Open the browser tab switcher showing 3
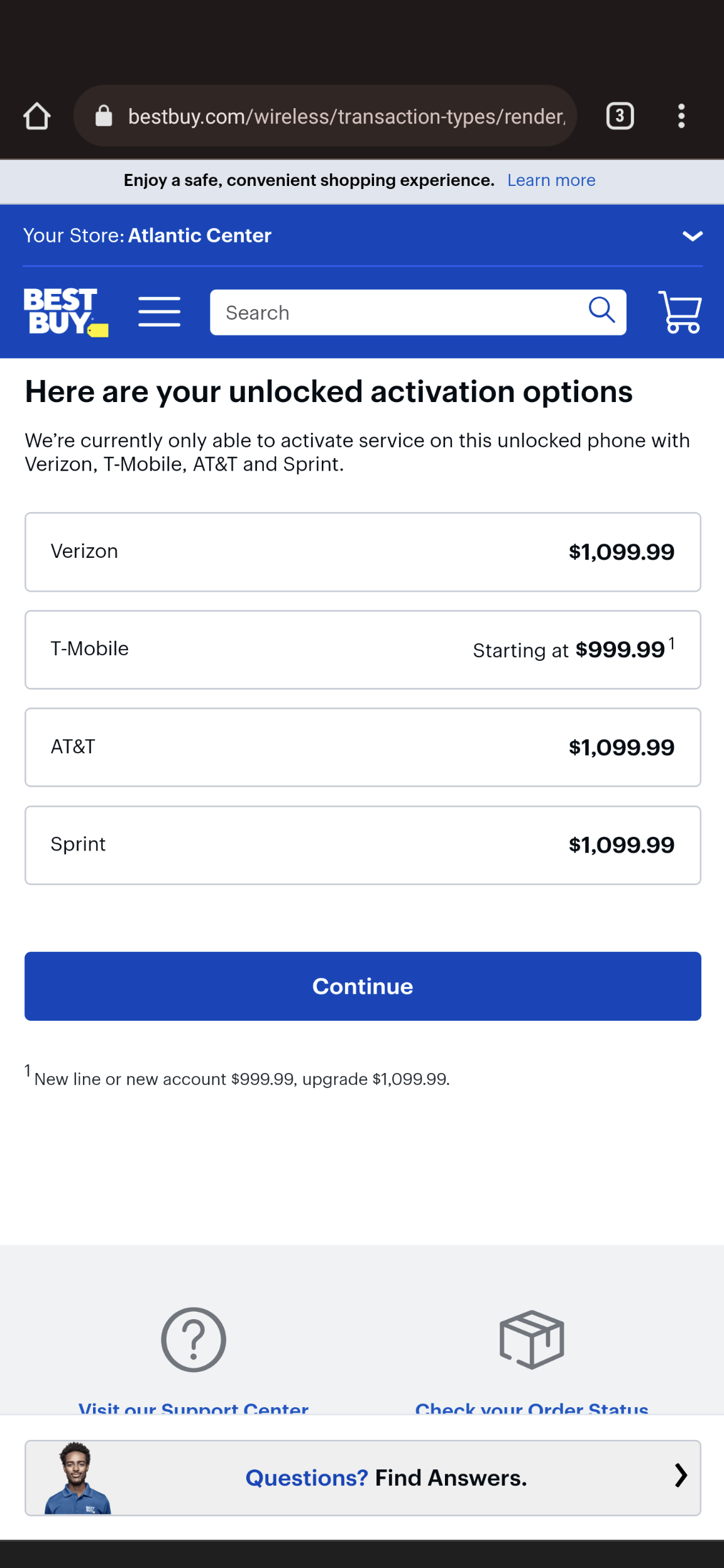Screen dimensions: 724x1568 [620, 116]
